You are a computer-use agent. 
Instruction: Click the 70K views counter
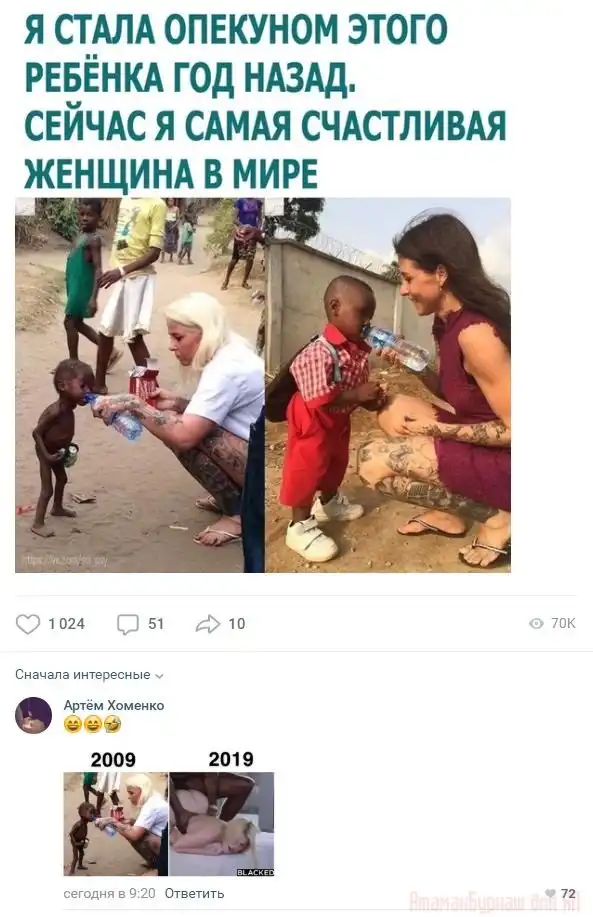coord(563,623)
